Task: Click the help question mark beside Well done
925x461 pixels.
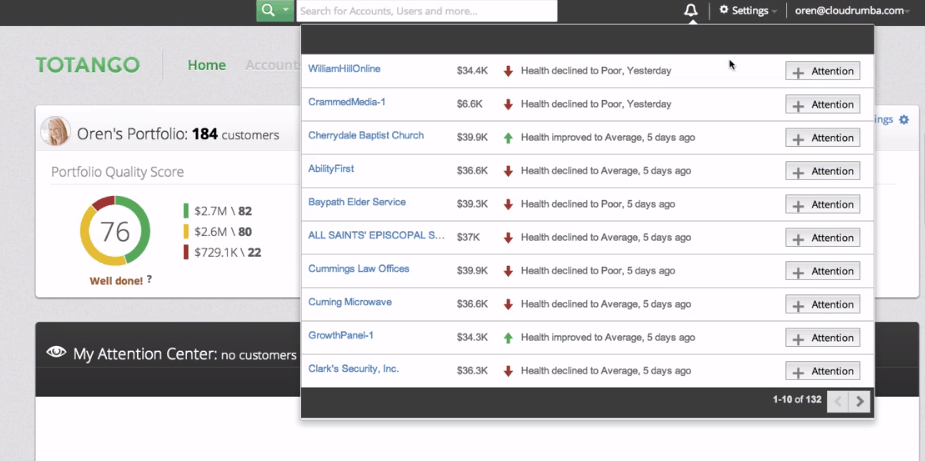Action: [x=149, y=279]
